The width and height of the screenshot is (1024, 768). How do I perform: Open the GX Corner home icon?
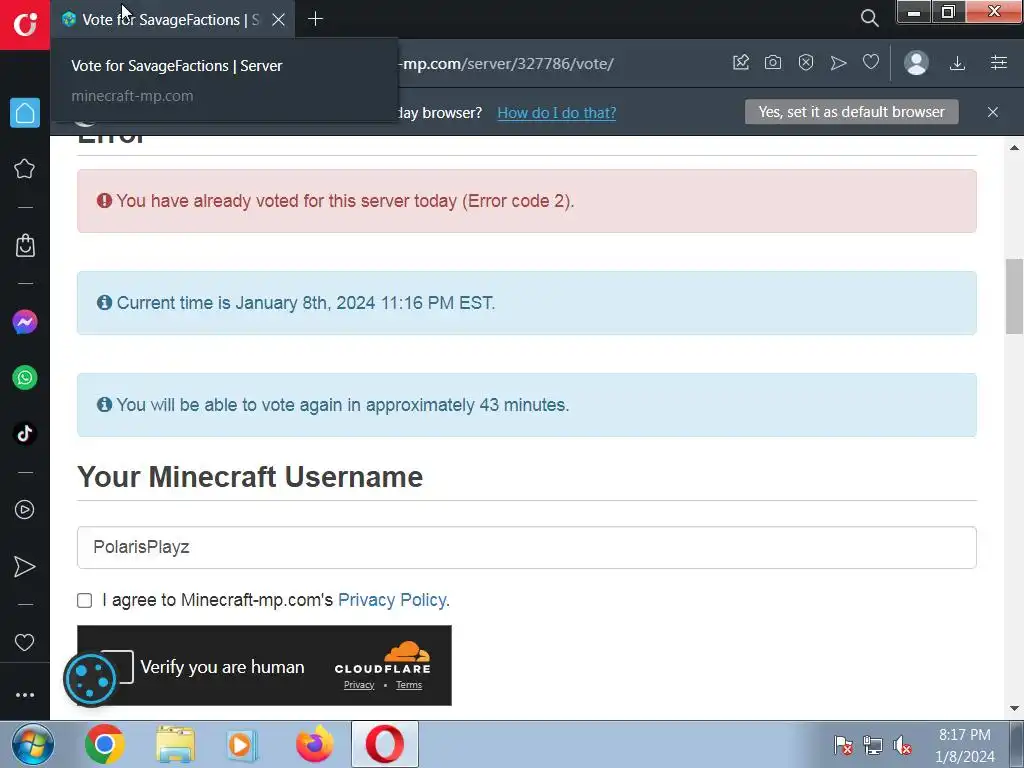[25, 113]
